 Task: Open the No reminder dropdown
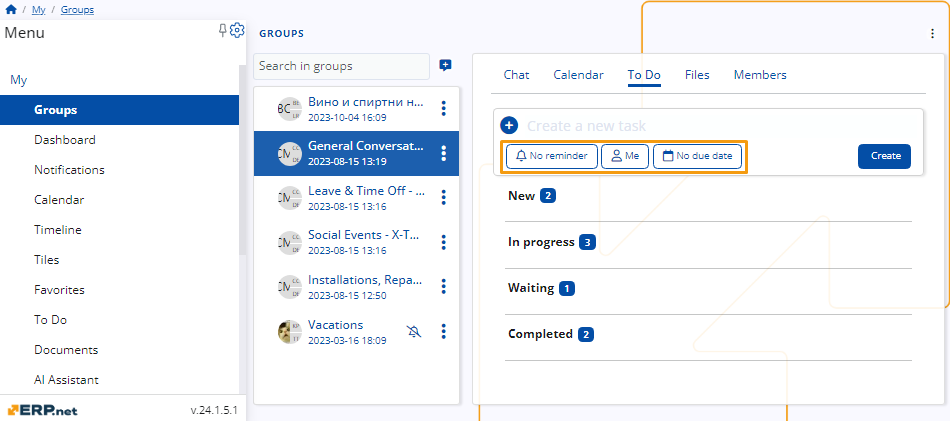coord(551,156)
